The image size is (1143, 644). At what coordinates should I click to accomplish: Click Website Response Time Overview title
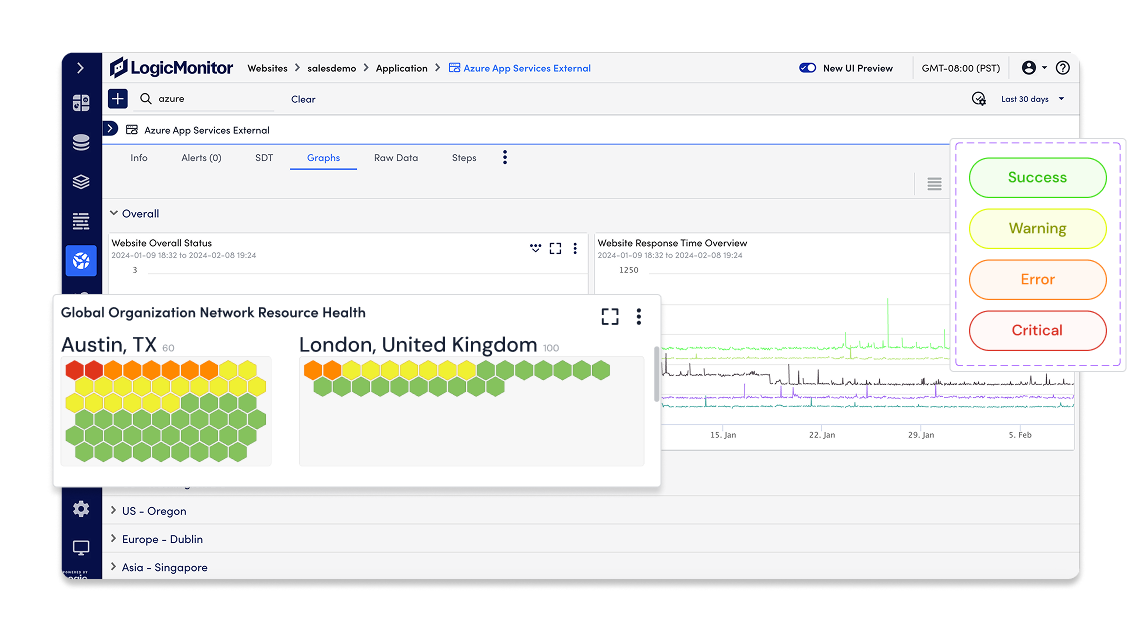coord(672,243)
